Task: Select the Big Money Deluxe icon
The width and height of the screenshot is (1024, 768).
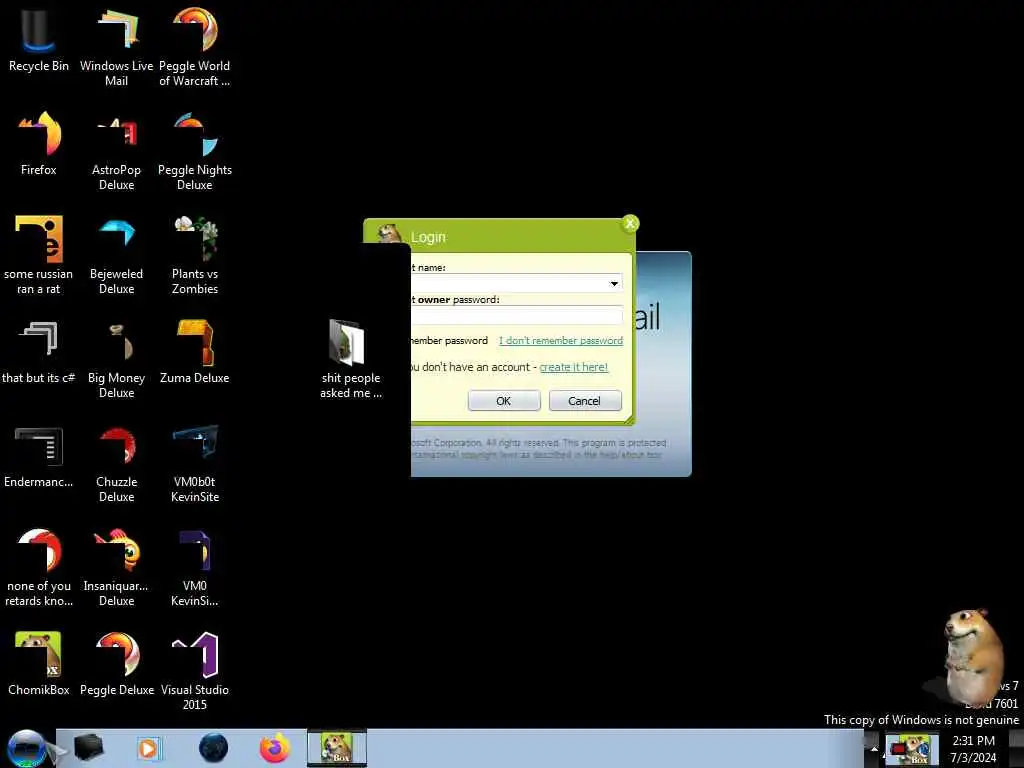Action: (x=116, y=359)
